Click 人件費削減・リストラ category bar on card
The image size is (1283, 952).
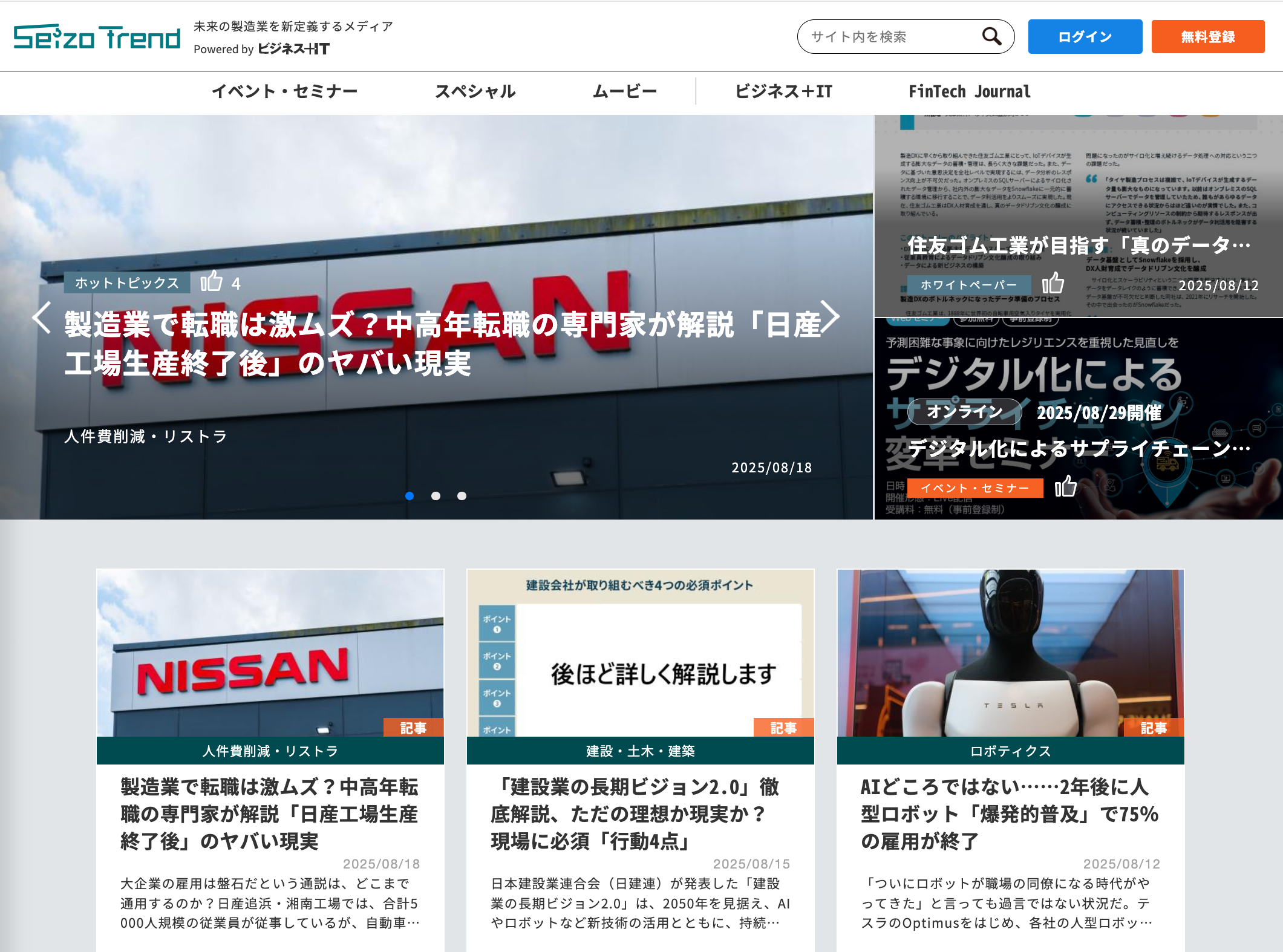click(270, 751)
